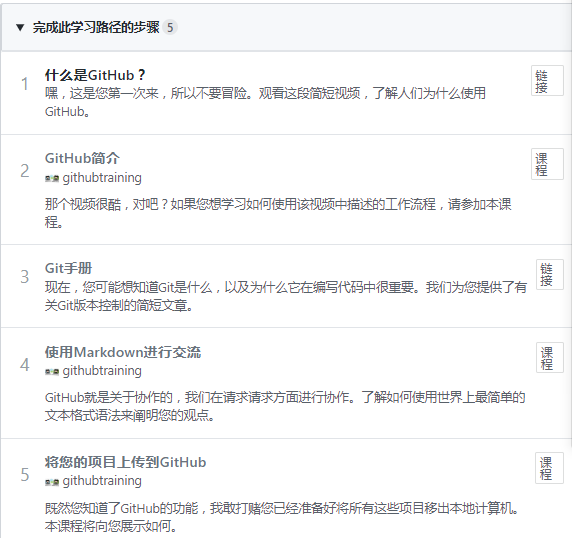Select step number 5 in the list
Image resolution: width=572 pixels, height=538 pixels.
coord(24,475)
